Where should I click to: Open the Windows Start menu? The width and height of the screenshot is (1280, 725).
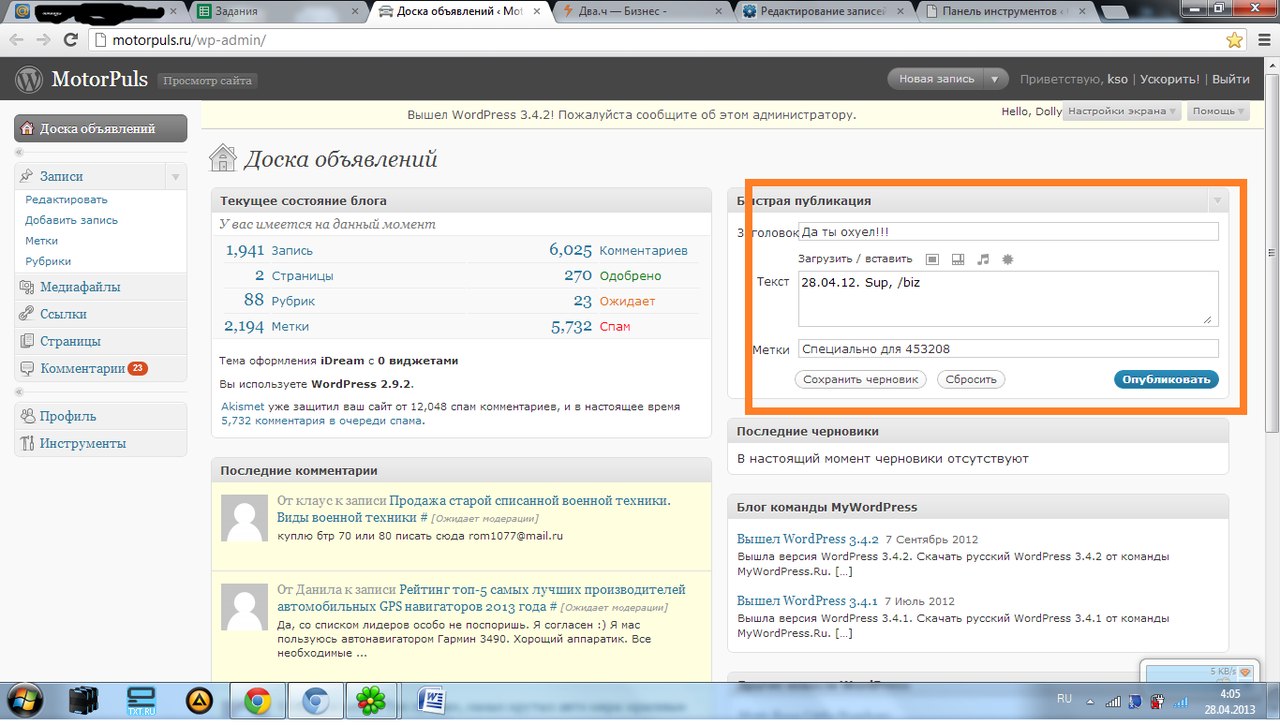click(23, 701)
